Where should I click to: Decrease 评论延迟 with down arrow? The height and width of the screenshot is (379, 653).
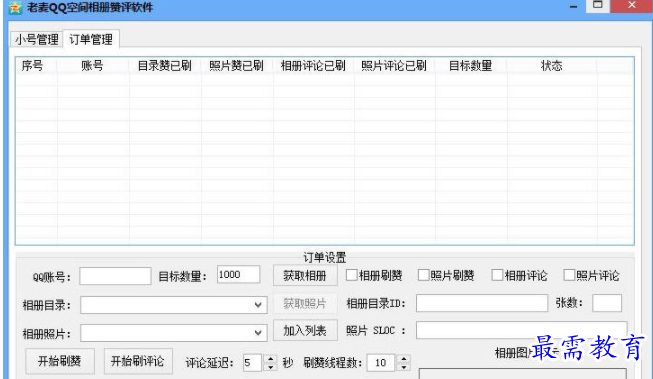[x=271, y=367]
